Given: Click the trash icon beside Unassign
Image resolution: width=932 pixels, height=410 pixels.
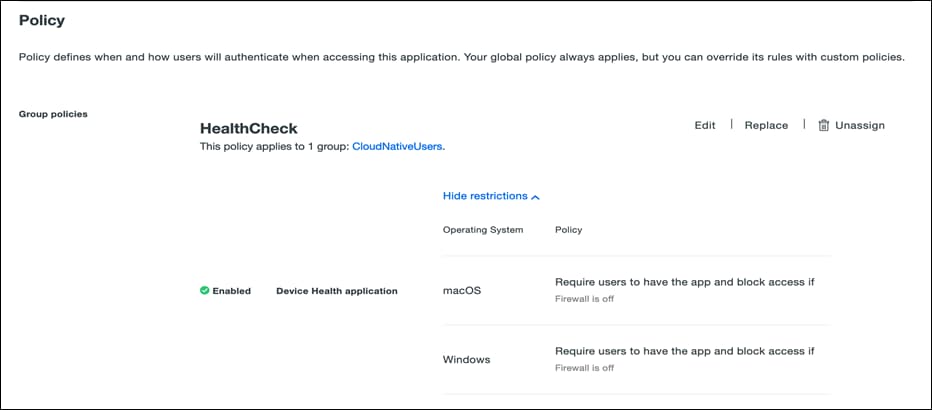Looking at the screenshot, I should (x=824, y=126).
